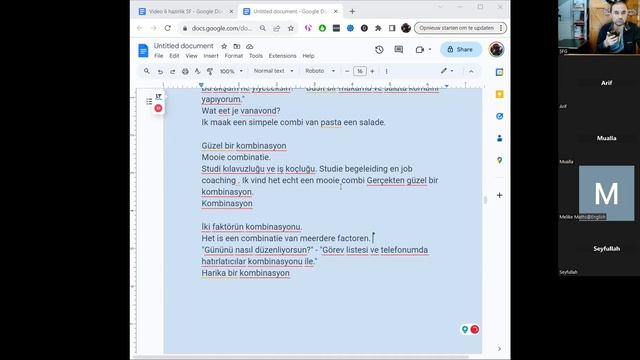
Task: Start a Meet call camera icon
Action: [420, 50]
